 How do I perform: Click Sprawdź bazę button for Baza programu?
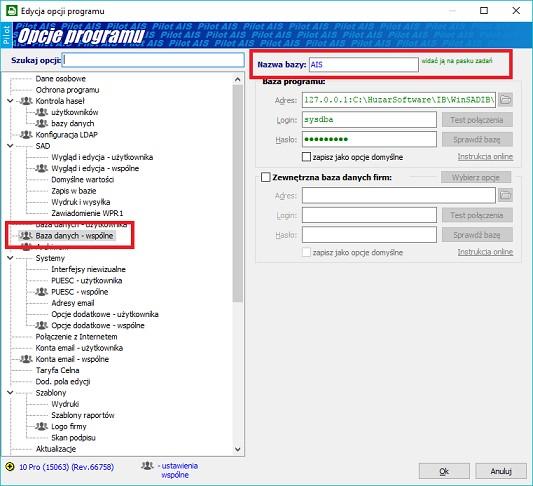[477, 139]
